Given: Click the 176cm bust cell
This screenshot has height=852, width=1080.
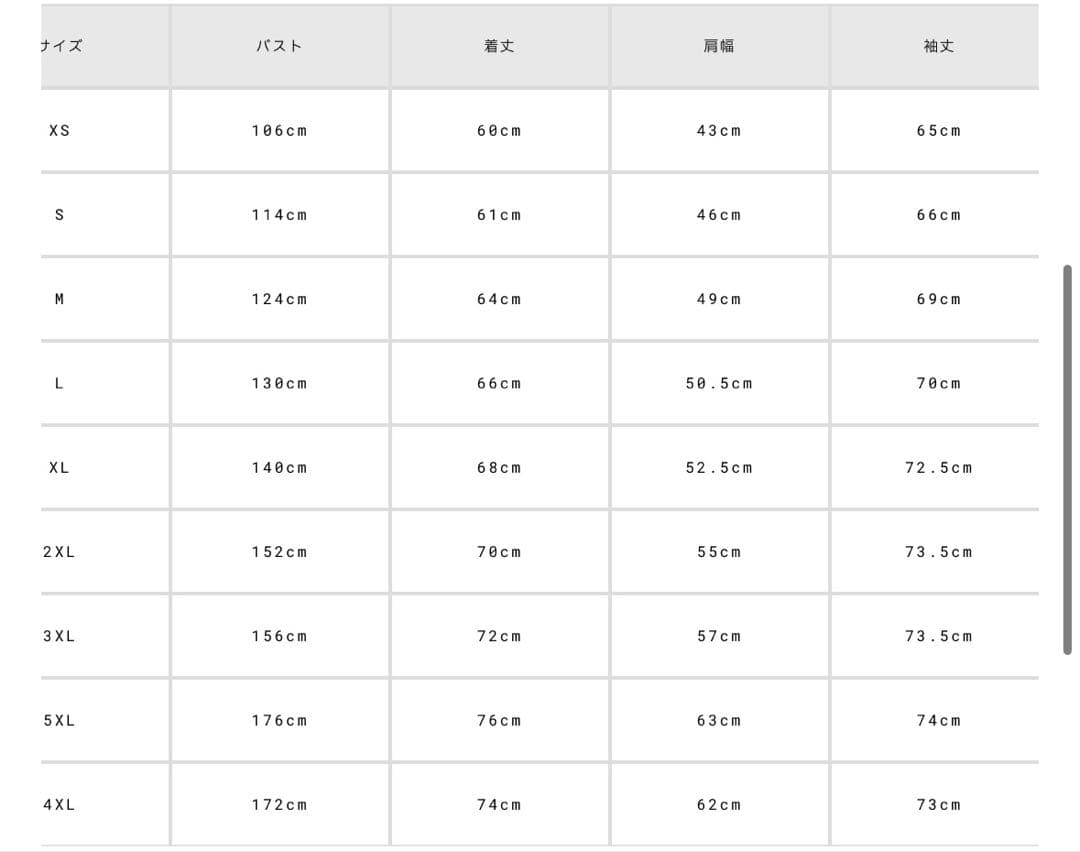Looking at the screenshot, I should tap(279, 720).
